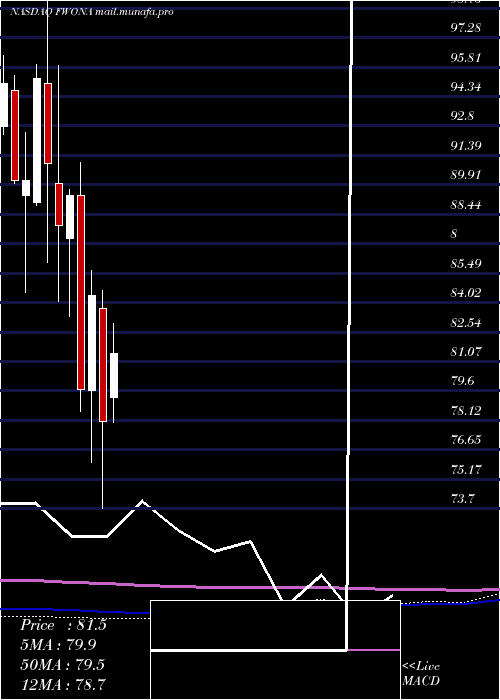Select the 97.28 price axis label
The width and height of the screenshot is (500, 700).
pos(466,28)
